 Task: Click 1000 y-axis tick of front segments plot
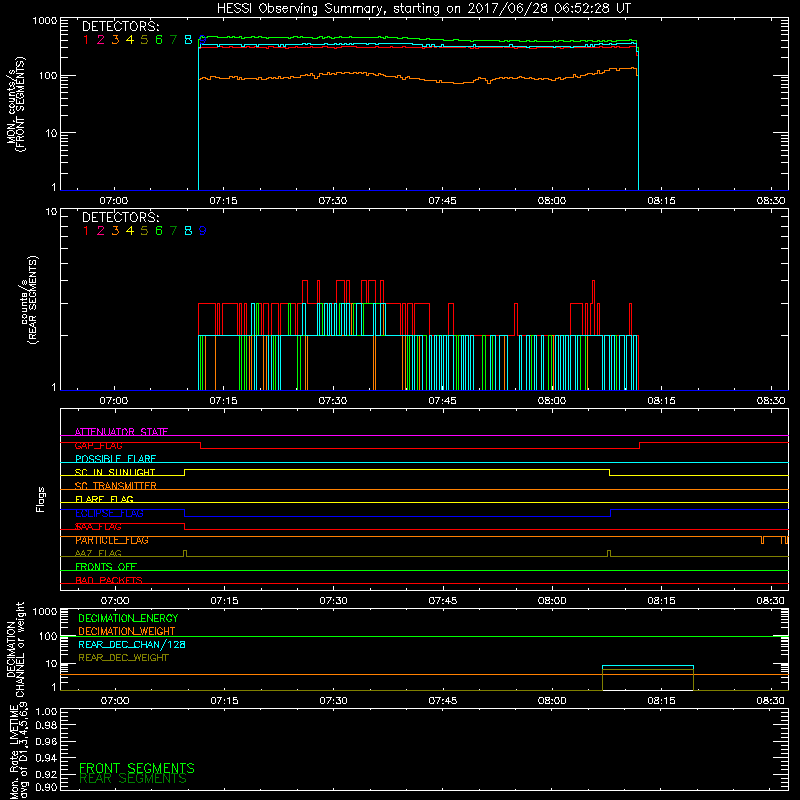(x=44, y=21)
